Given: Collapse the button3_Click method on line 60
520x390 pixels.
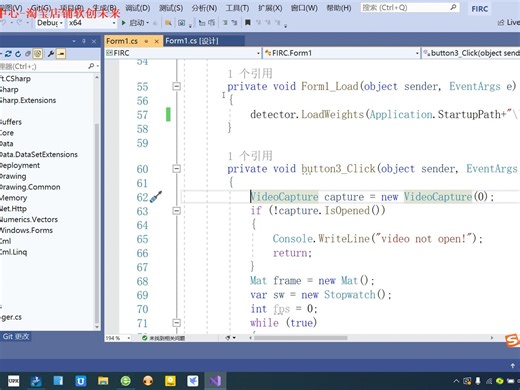Looking at the screenshot, I should (x=176, y=169).
